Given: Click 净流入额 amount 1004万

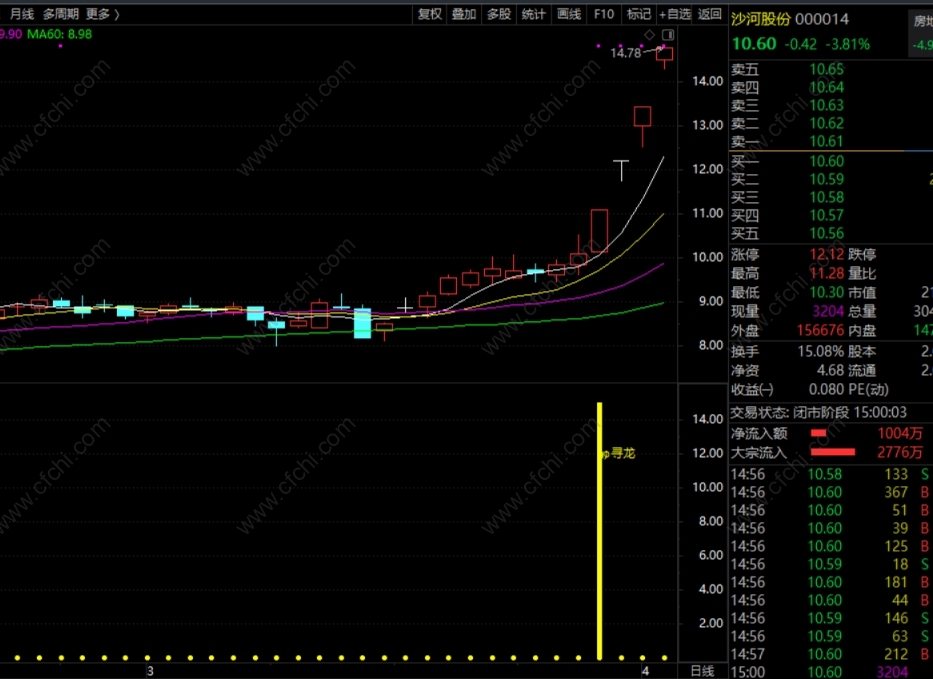Looking at the screenshot, I should click(x=900, y=433).
